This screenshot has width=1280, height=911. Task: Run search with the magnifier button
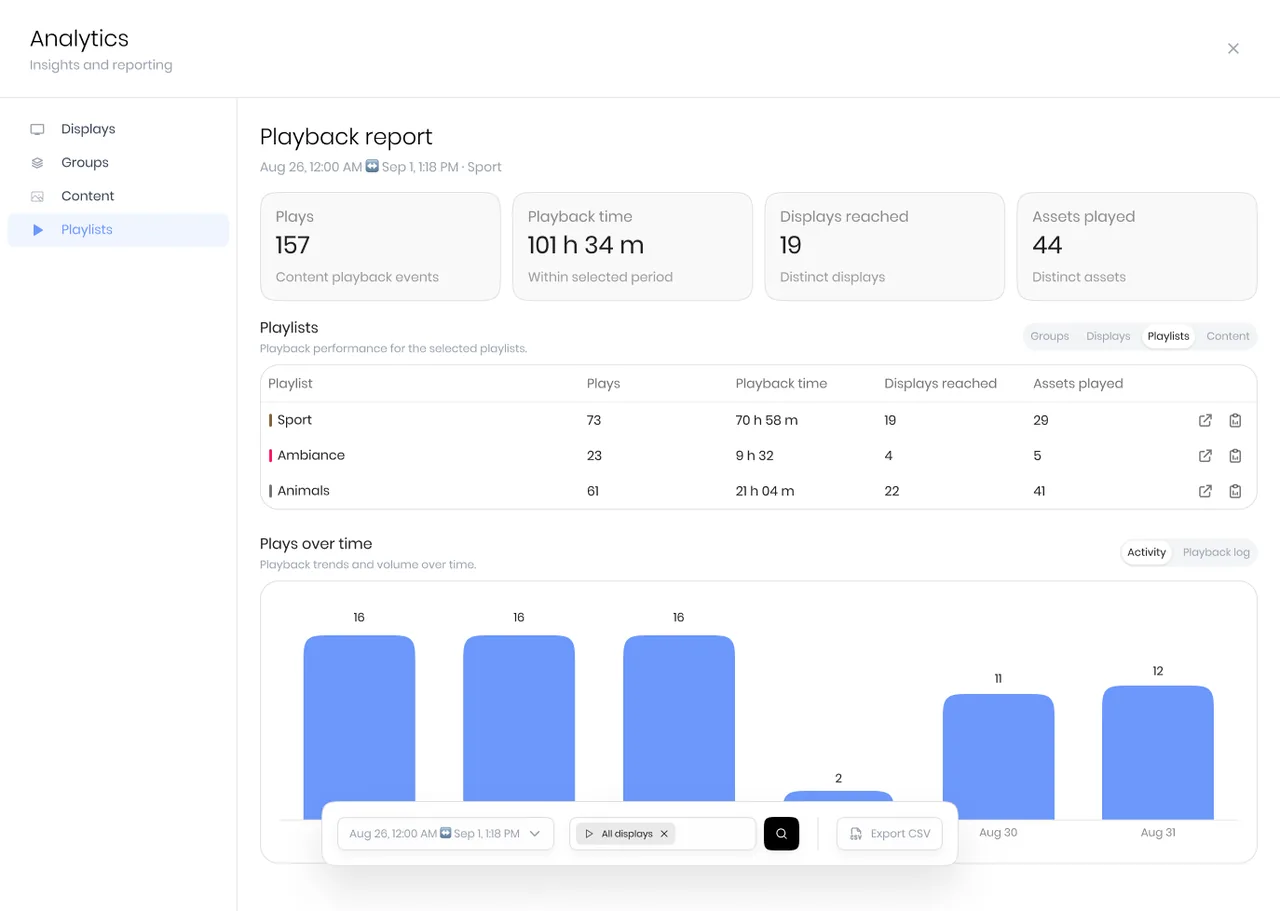click(781, 833)
